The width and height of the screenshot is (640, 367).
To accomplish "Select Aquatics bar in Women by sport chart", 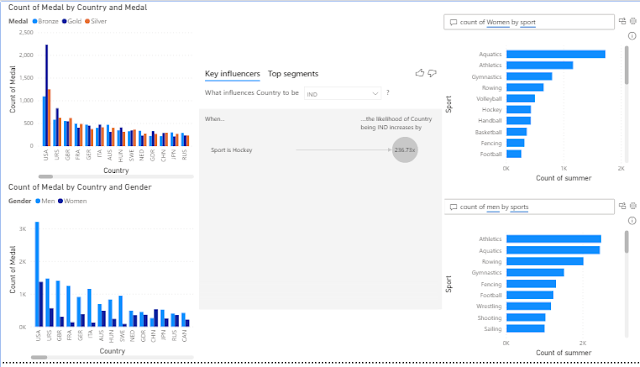I will pos(556,54).
